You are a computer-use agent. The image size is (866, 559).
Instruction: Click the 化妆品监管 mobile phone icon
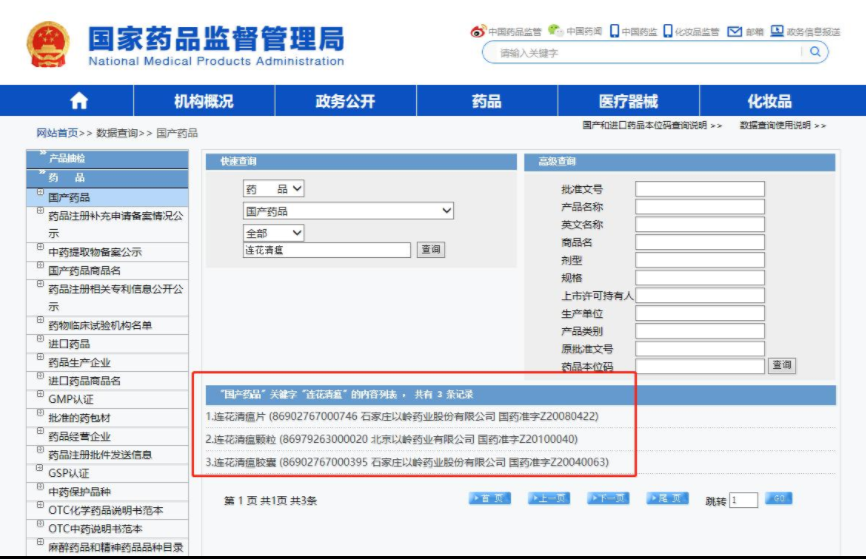(x=667, y=31)
